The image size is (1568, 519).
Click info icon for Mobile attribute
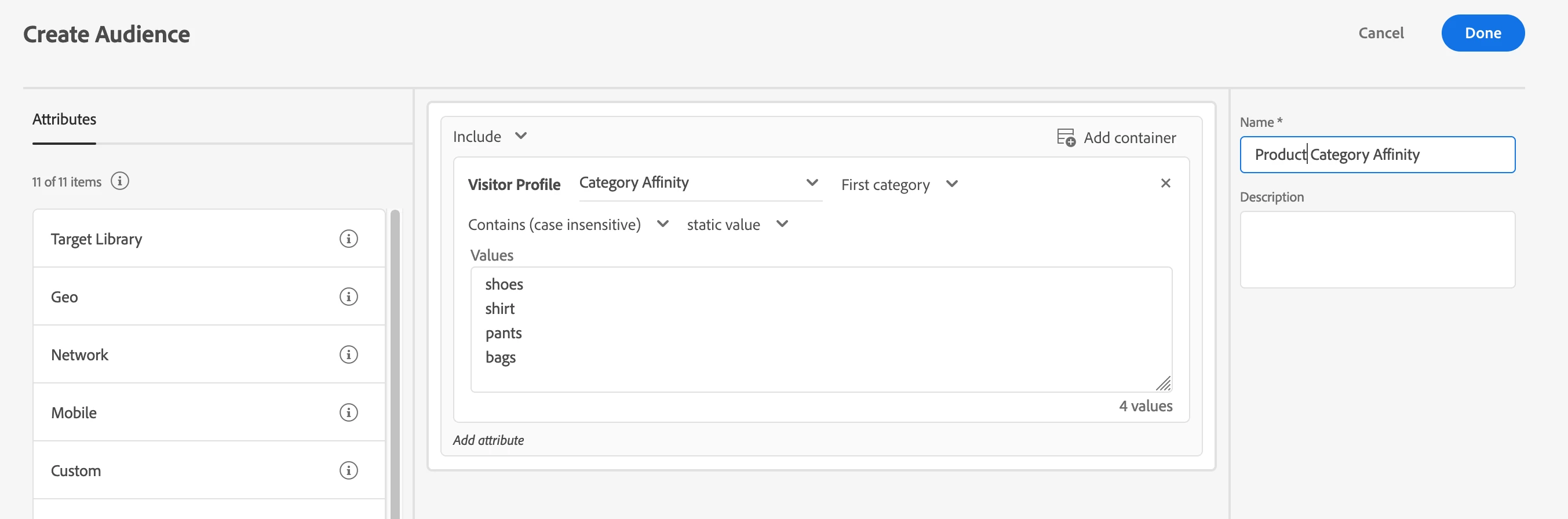[x=348, y=412]
